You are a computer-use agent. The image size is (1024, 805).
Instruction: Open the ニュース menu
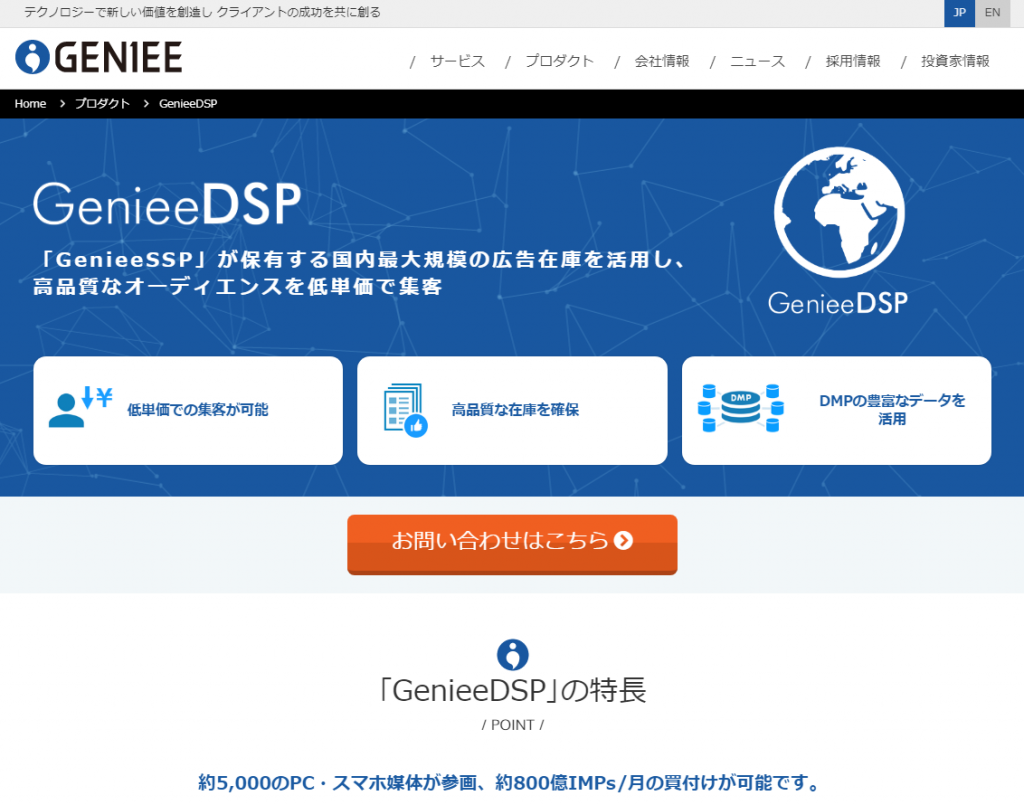[x=758, y=61]
